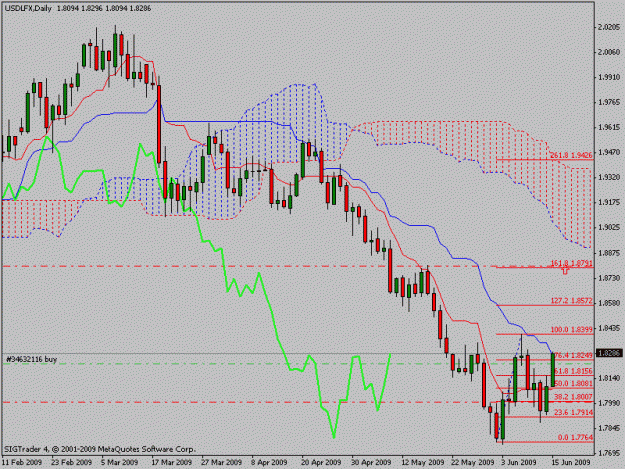Image resolution: width=625 pixels, height=469 pixels.
Task: Click the 1.9615 price axis value
Action: pyautogui.click(x=609, y=127)
